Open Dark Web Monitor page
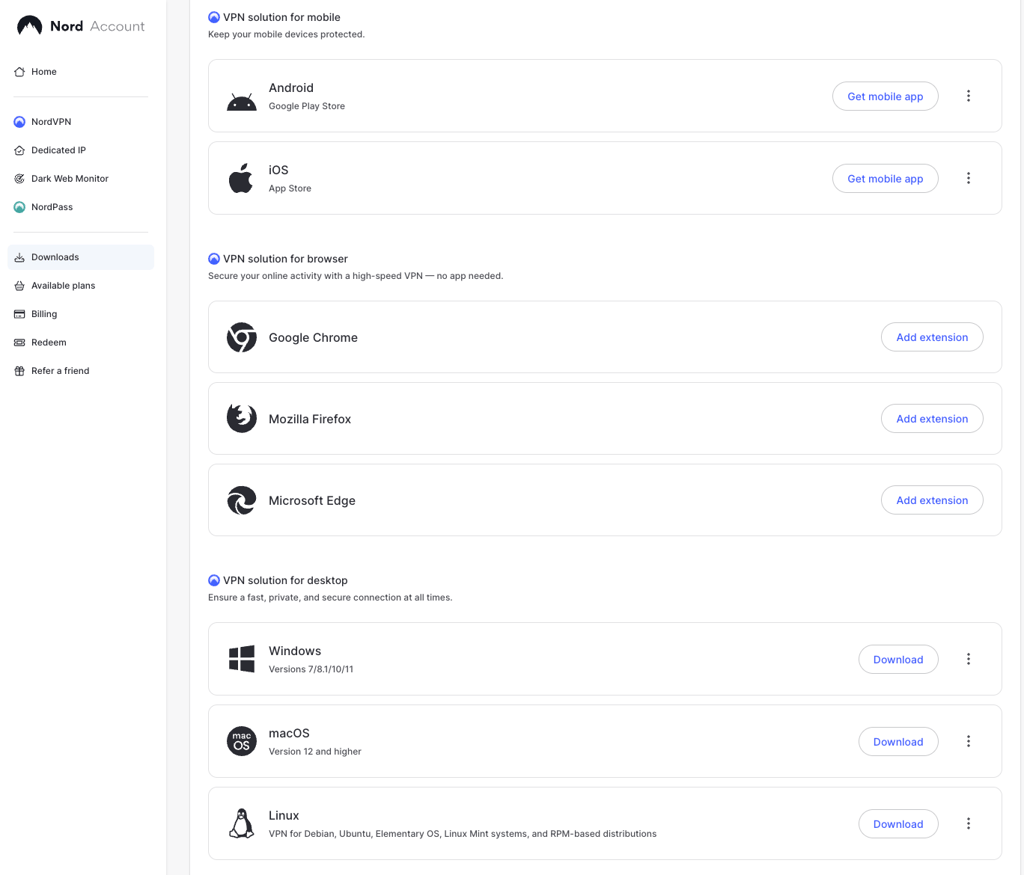The width and height of the screenshot is (1024, 875). (x=81, y=178)
